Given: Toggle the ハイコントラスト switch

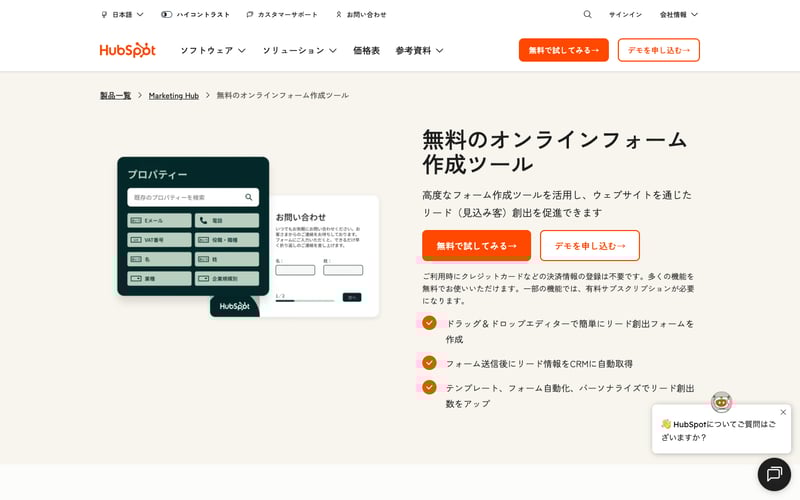Looking at the screenshot, I should coord(166,15).
